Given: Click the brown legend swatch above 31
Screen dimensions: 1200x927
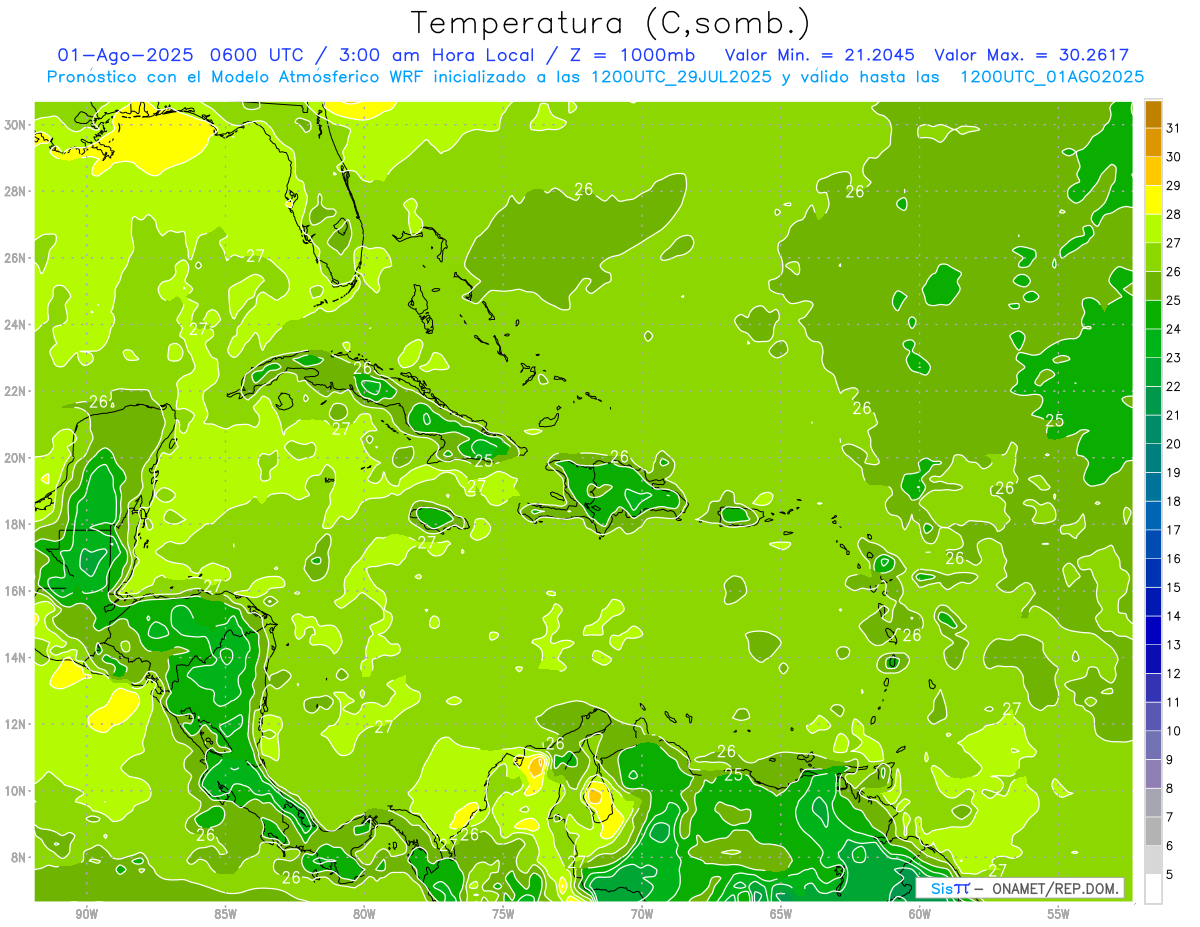Looking at the screenshot, I should pos(1153,113).
